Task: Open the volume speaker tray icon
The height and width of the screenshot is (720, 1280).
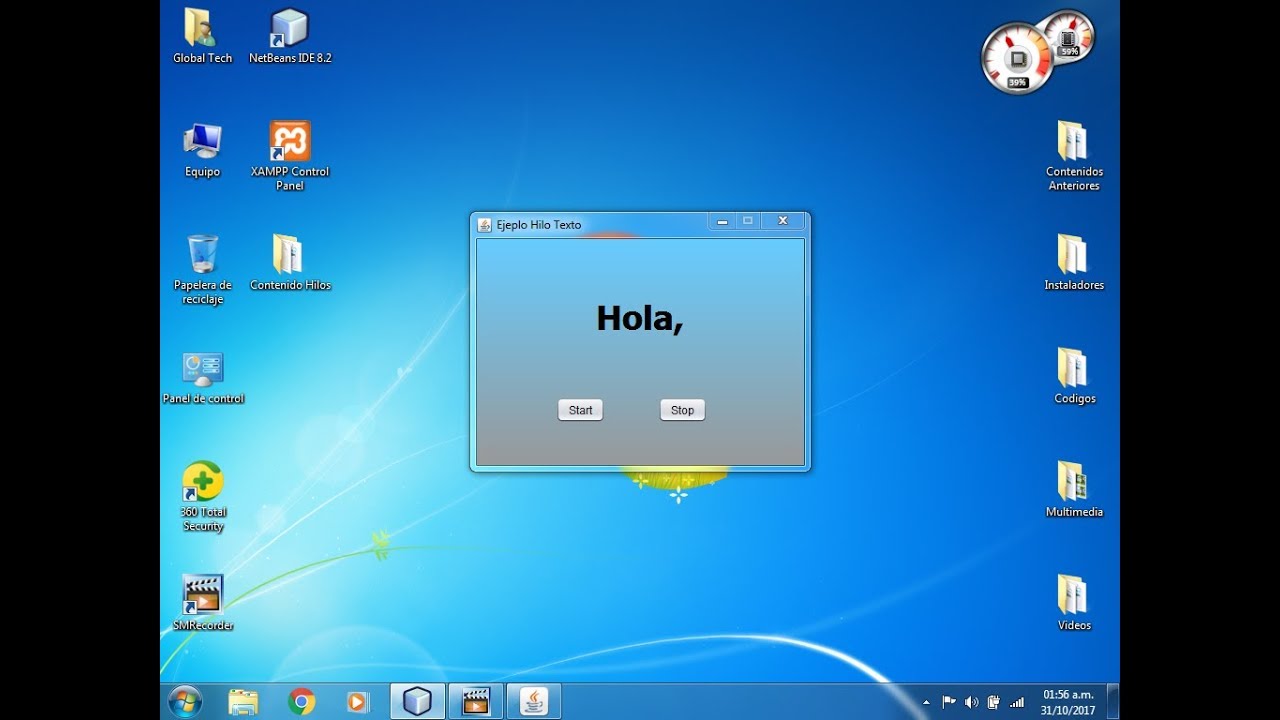Action: click(x=971, y=702)
